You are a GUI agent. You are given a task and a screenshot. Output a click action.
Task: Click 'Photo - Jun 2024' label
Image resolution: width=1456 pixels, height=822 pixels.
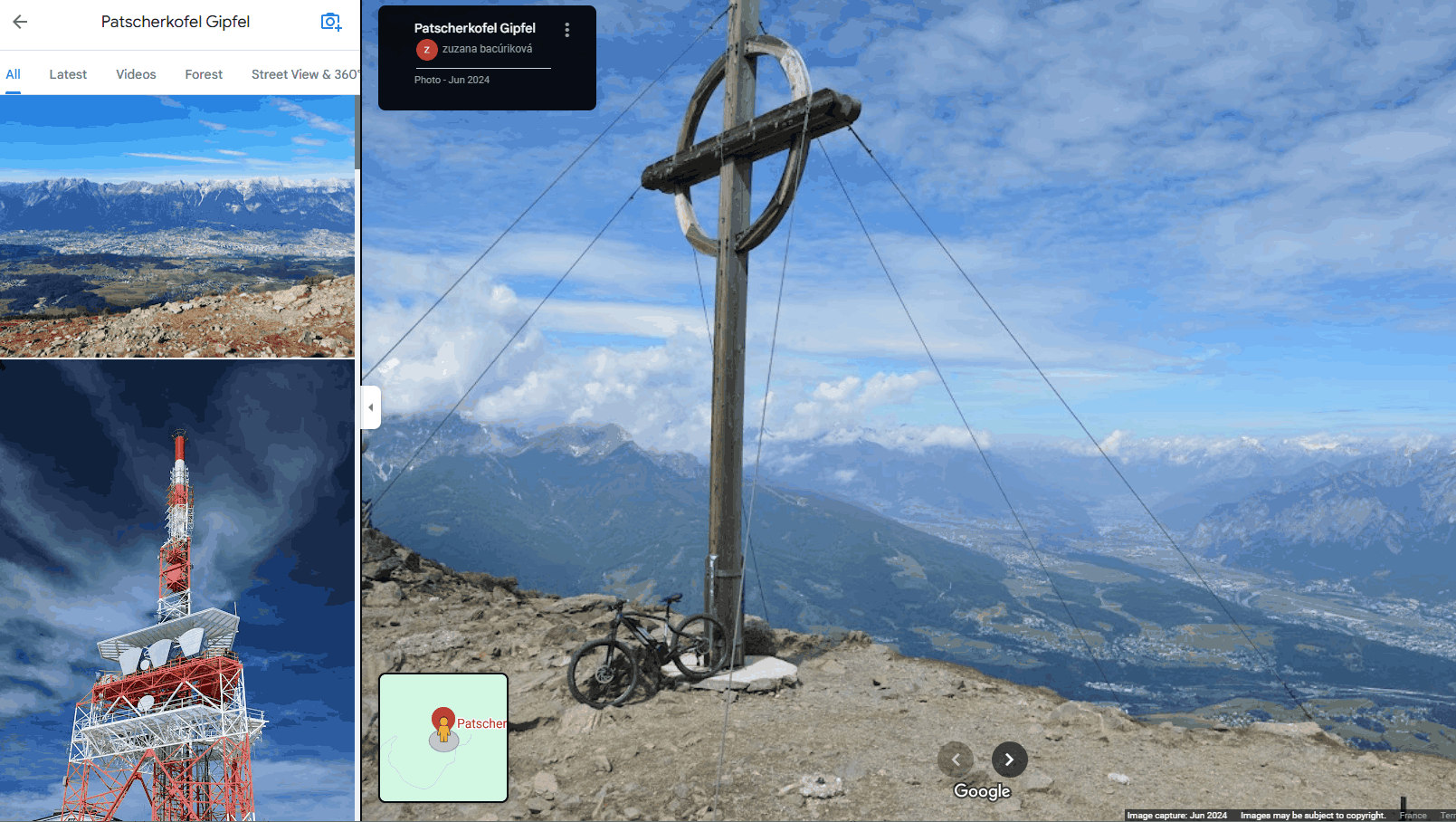452,80
